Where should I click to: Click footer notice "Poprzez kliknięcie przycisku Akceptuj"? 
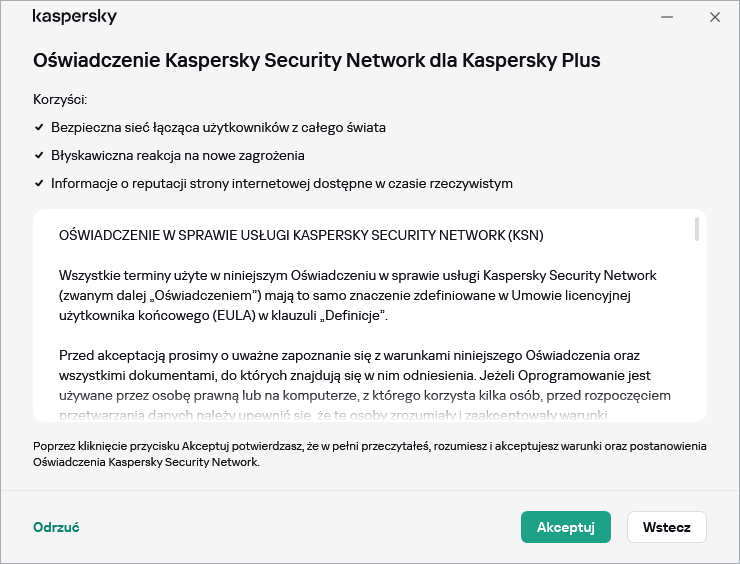(x=370, y=454)
